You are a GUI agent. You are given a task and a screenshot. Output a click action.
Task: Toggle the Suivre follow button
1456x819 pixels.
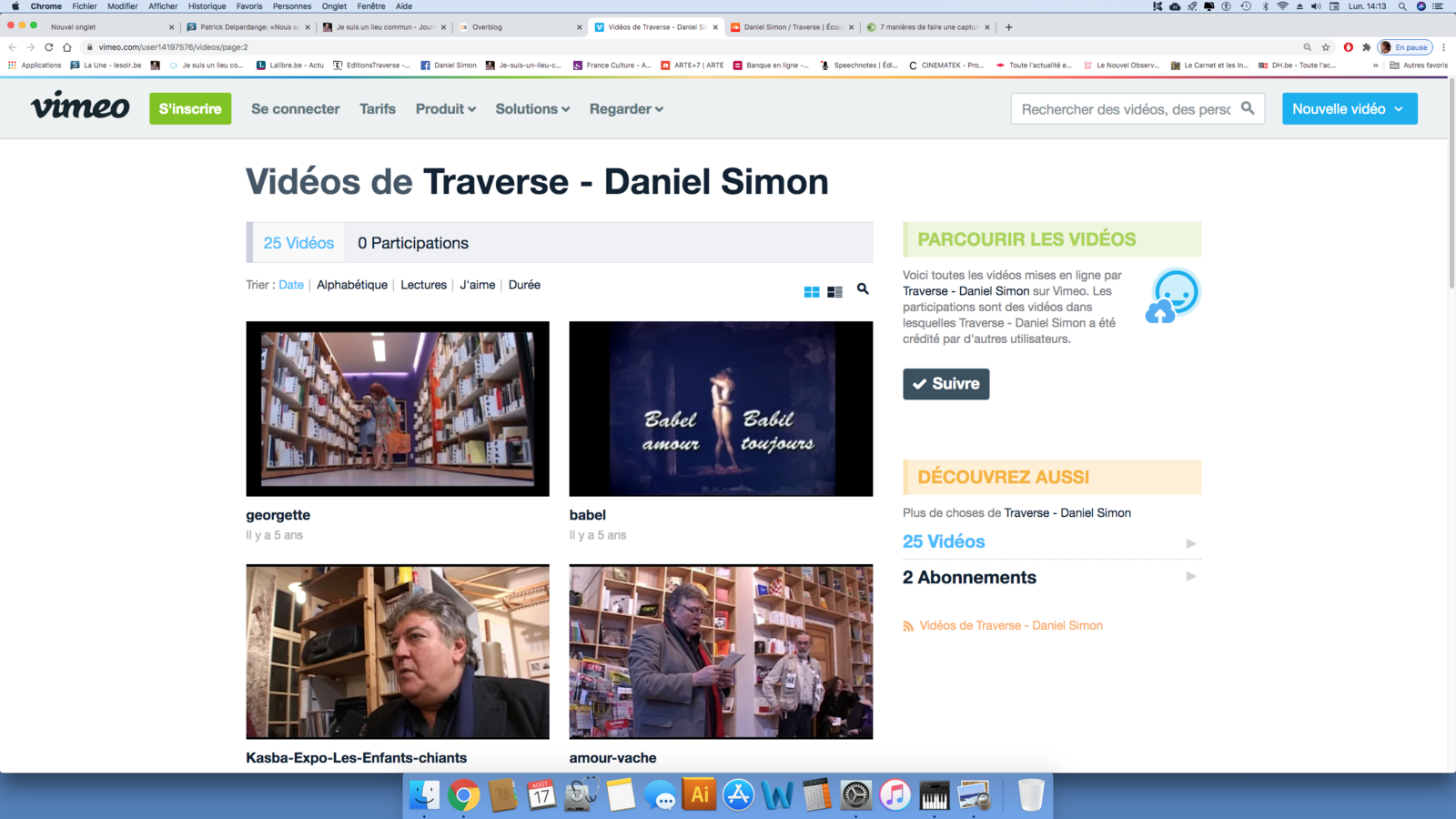[945, 384]
